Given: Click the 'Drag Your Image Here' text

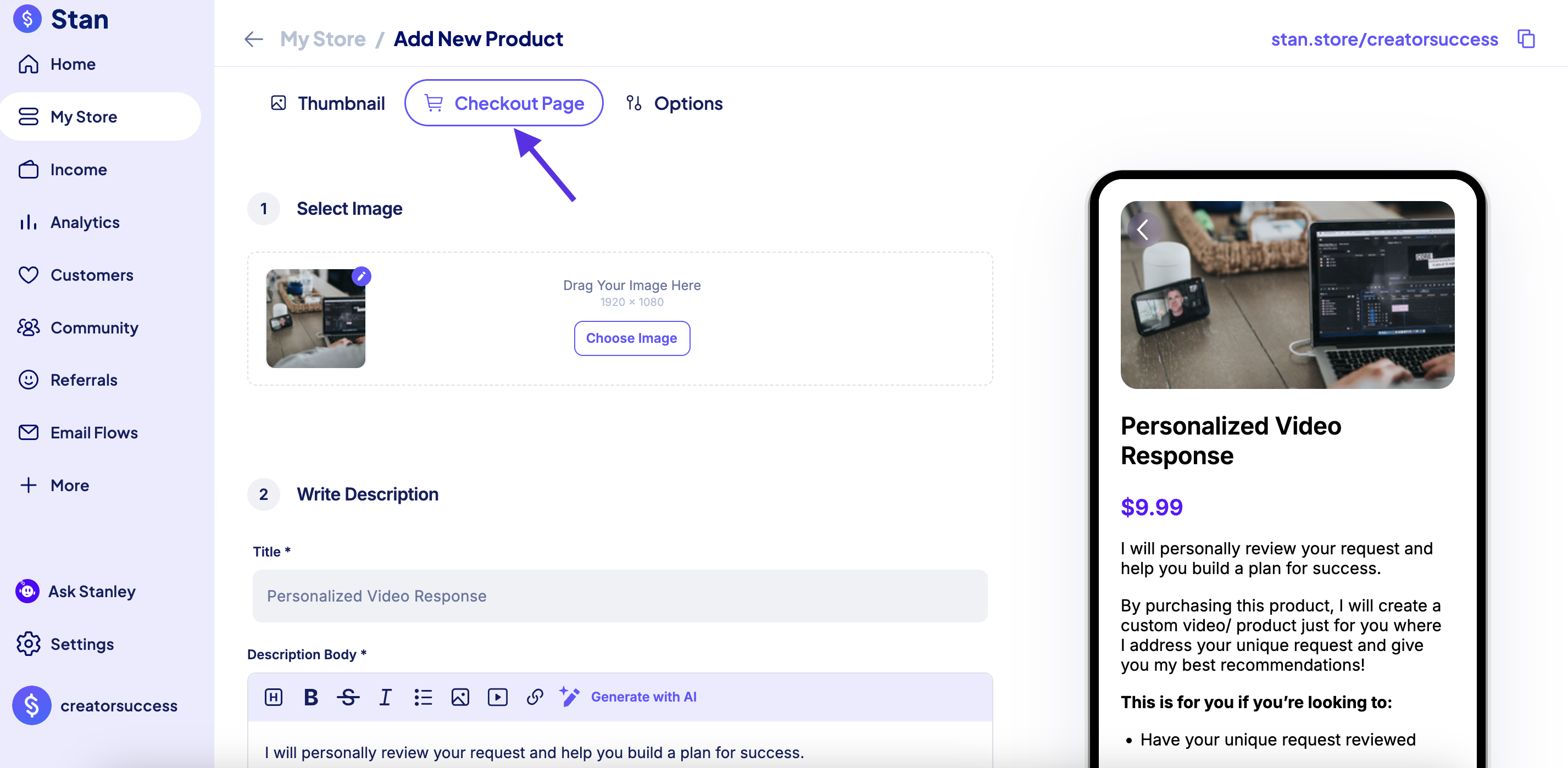Looking at the screenshot, I should click(x=631, y=286).
